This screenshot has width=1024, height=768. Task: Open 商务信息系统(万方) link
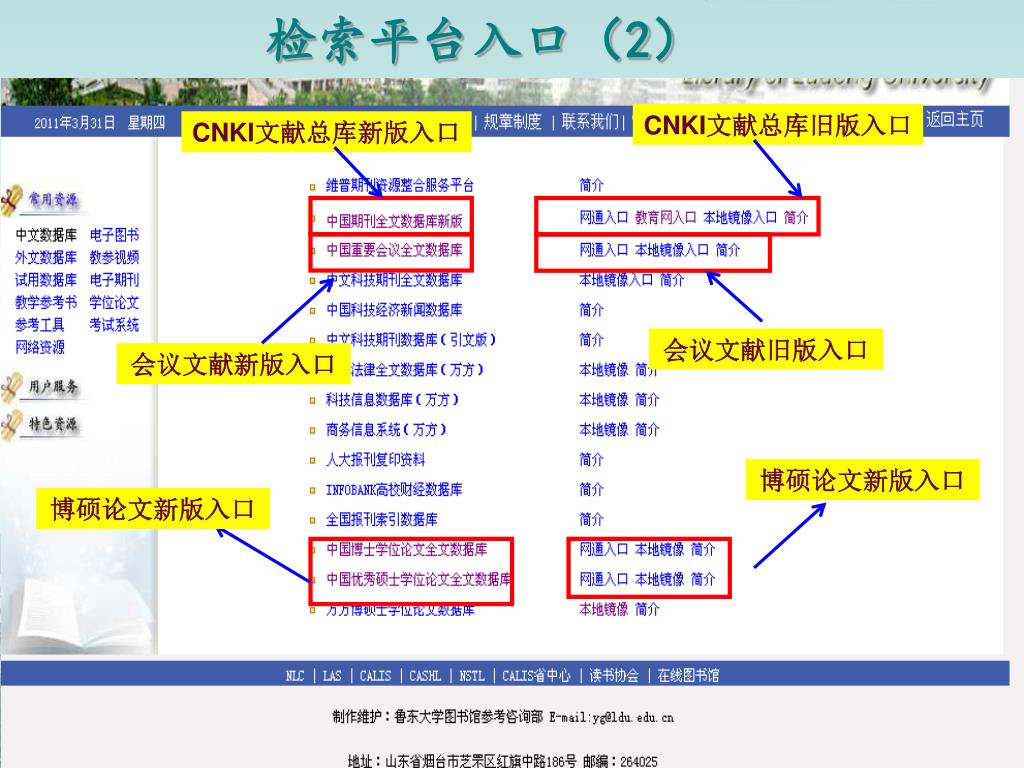387,430
